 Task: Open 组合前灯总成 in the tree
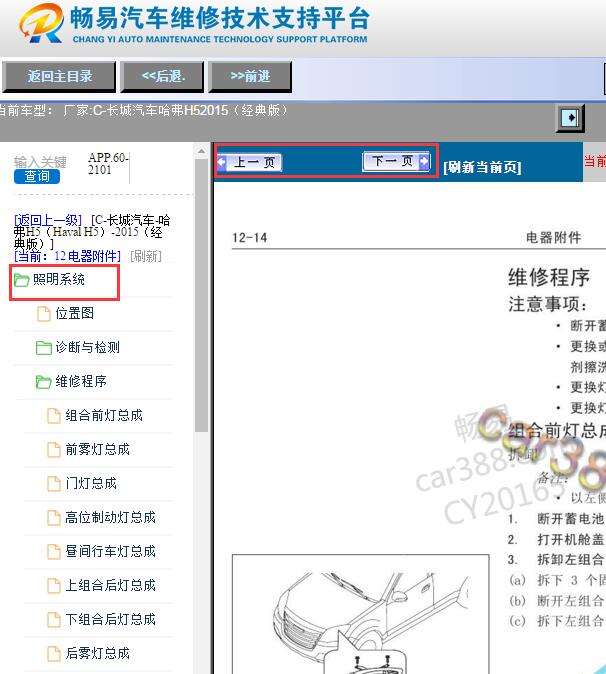click(x=104, y=416)
